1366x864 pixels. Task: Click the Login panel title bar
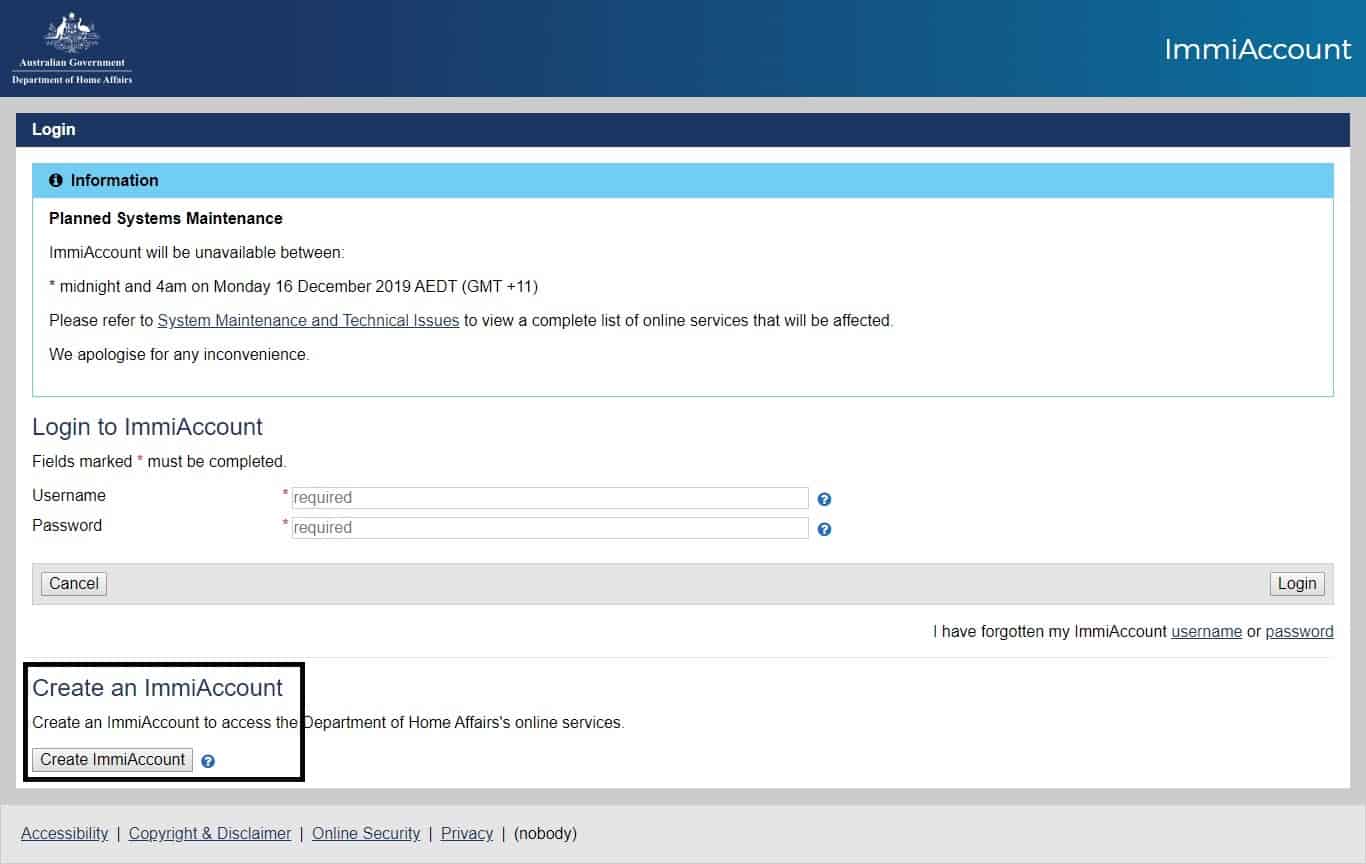(x=682, y=130)
